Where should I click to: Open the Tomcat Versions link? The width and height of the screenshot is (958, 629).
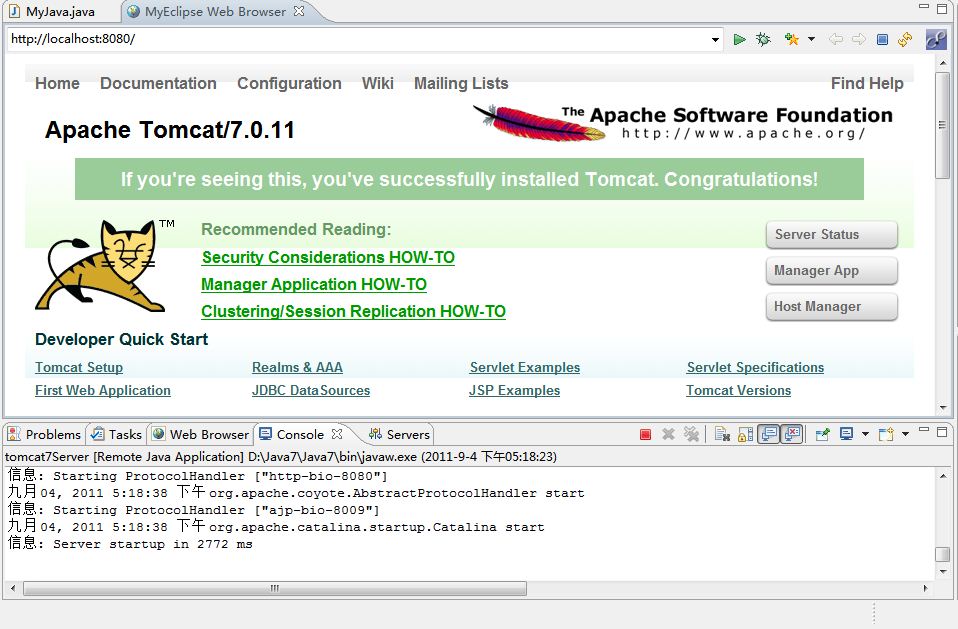739,391
